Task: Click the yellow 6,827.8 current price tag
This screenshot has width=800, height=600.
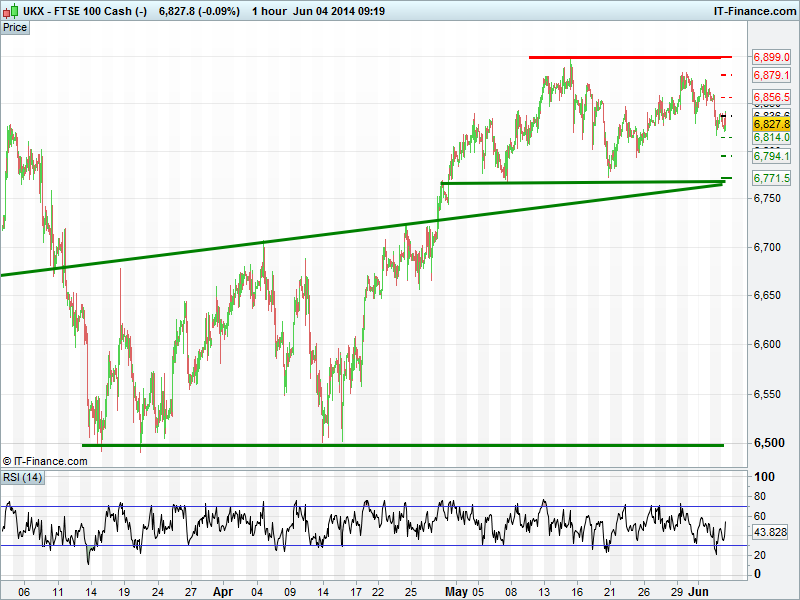Action: 771,124
